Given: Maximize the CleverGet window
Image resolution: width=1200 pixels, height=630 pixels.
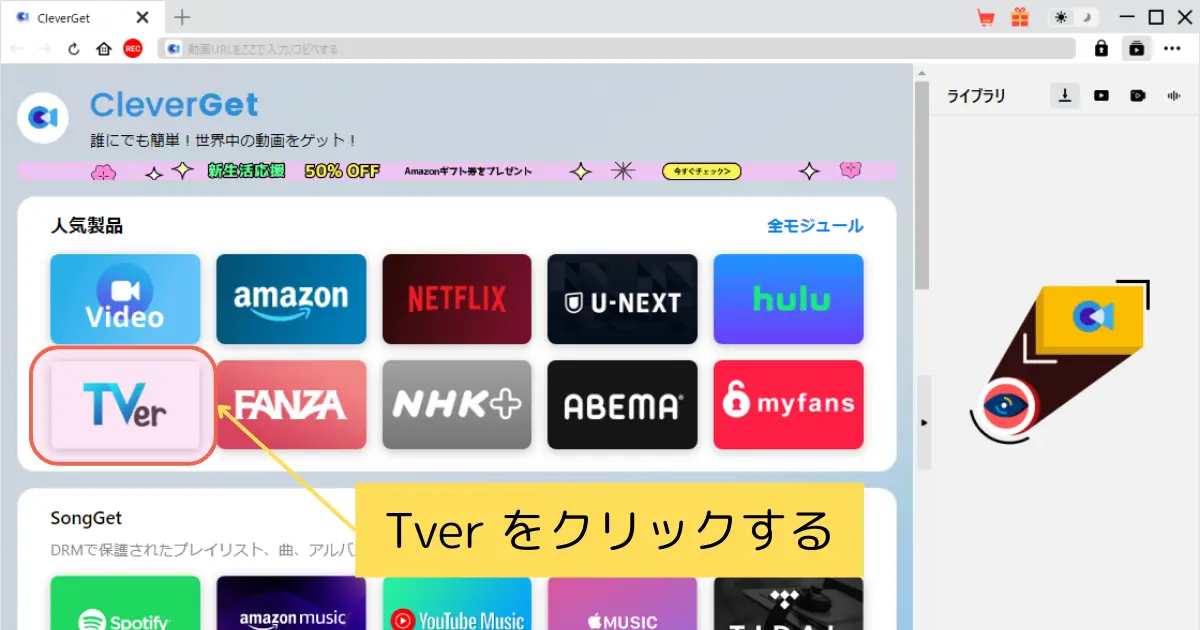Looking at the screenshot, I should [x=1156, y=17].
